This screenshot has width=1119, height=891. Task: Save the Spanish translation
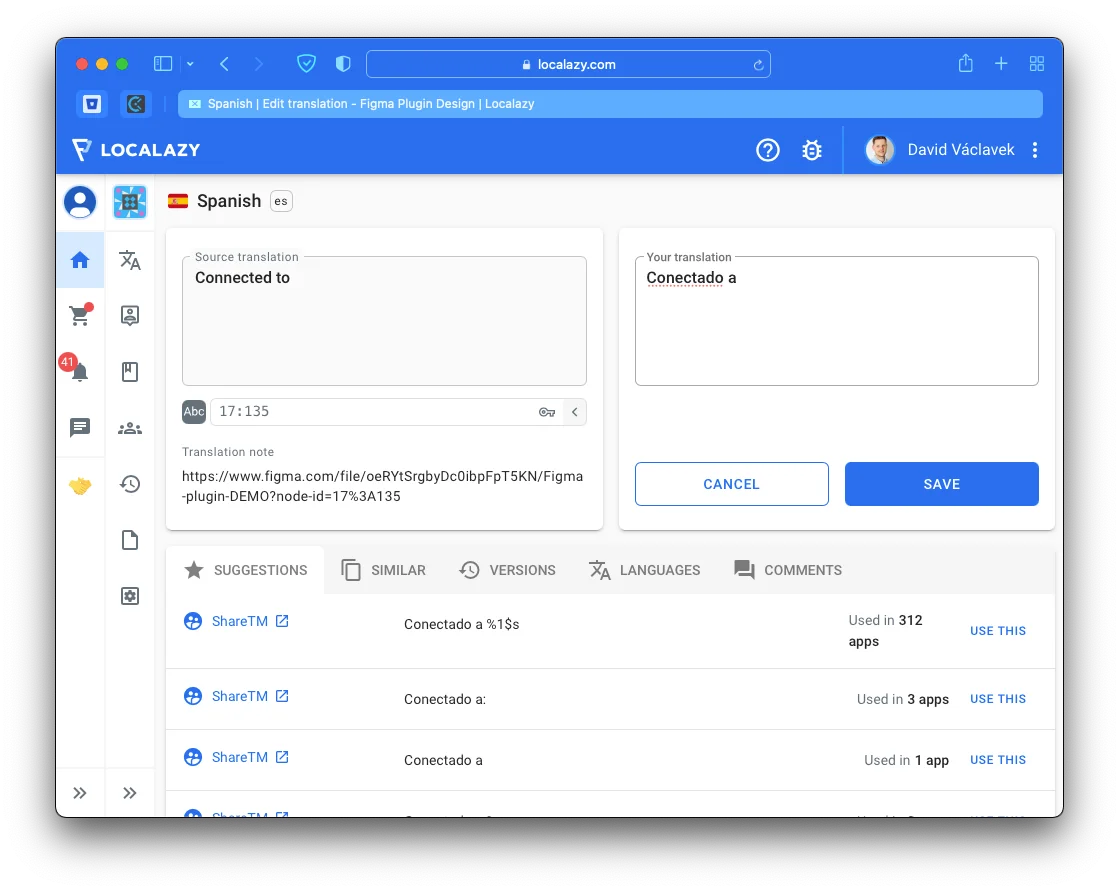(x=941, y=484)
